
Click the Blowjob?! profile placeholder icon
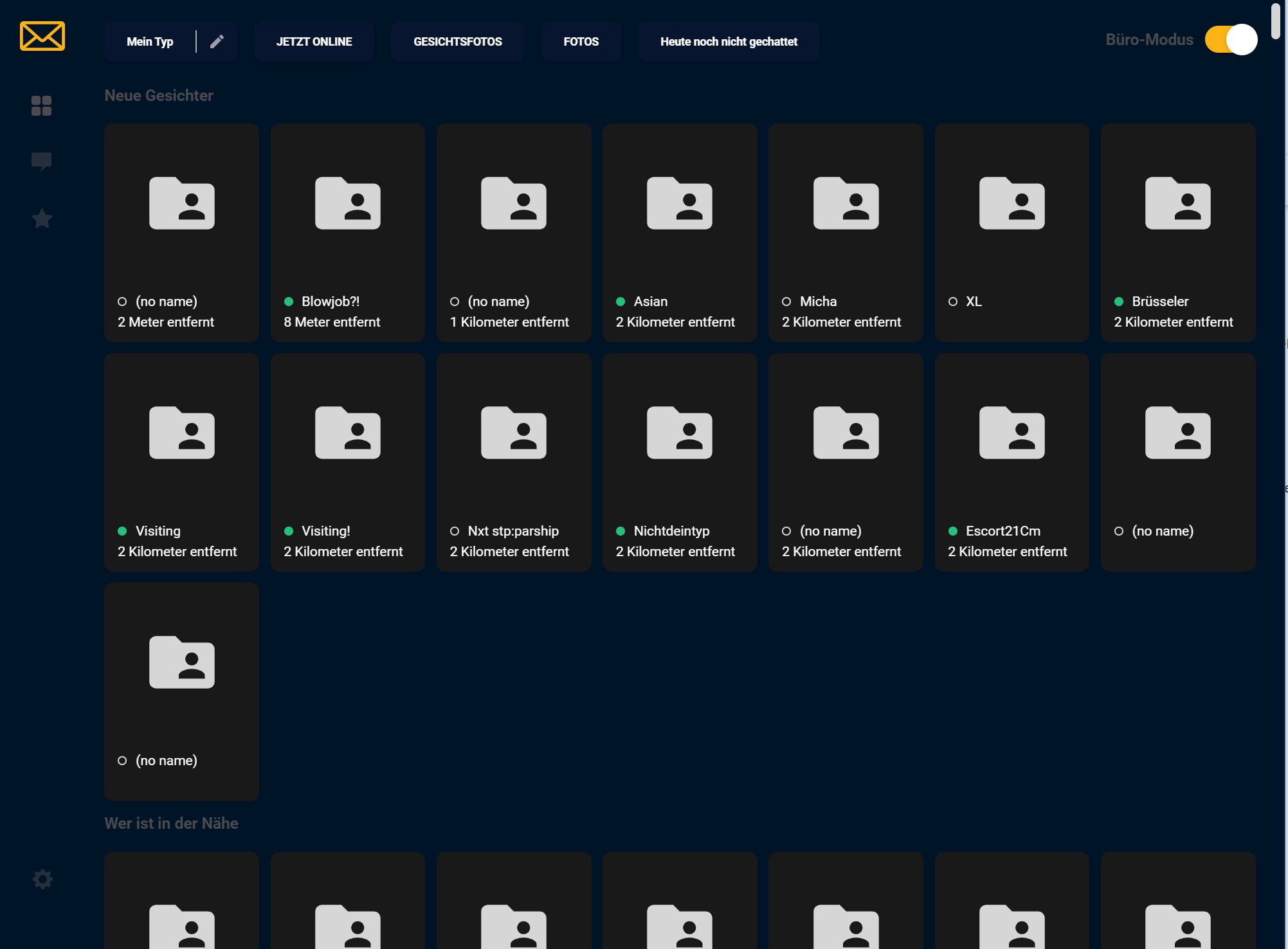click(x=347, y=203)
